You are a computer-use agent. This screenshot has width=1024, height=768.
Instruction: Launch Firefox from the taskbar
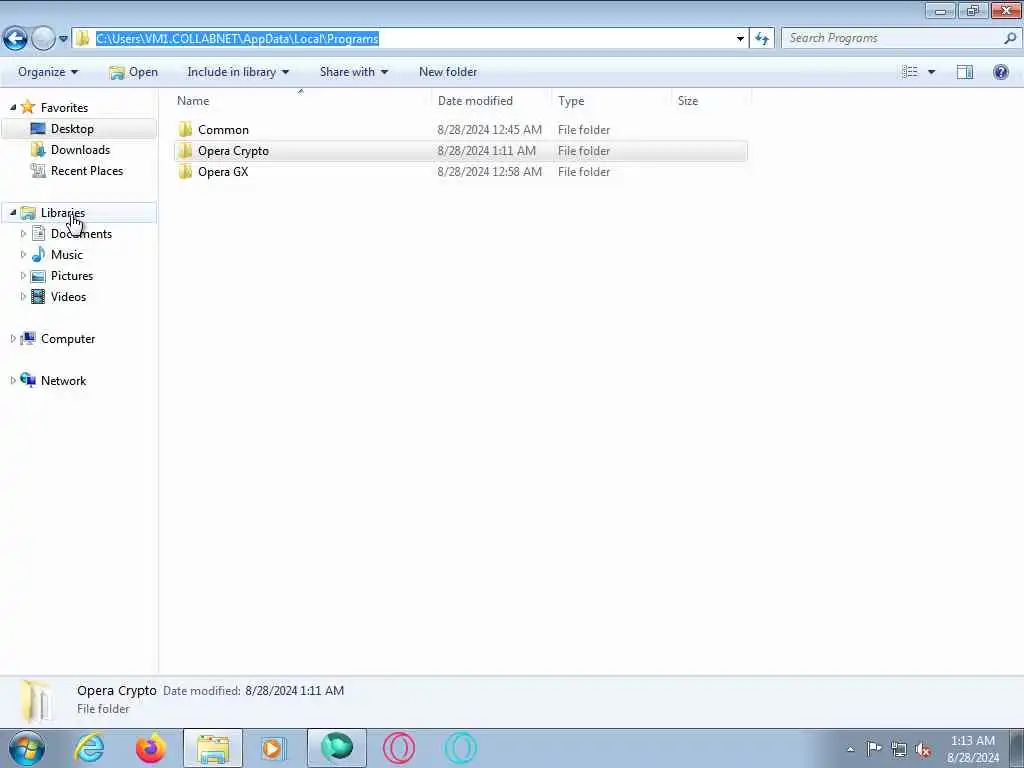151,748
